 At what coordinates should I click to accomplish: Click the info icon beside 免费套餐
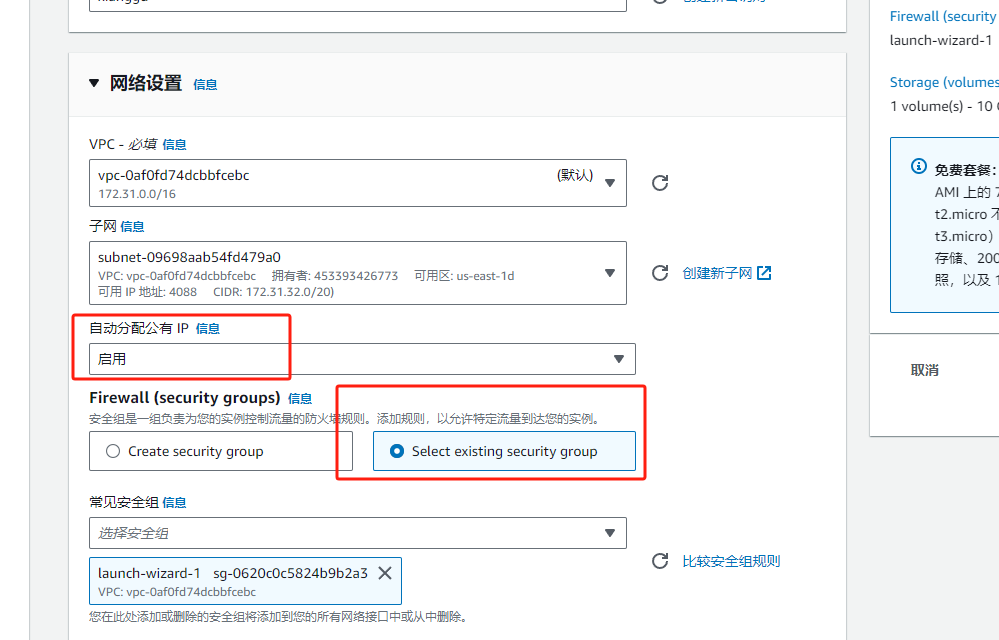919,166
